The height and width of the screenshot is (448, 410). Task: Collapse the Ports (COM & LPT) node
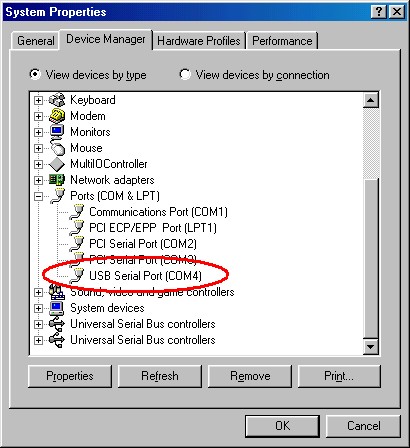(x=38, y=196)
